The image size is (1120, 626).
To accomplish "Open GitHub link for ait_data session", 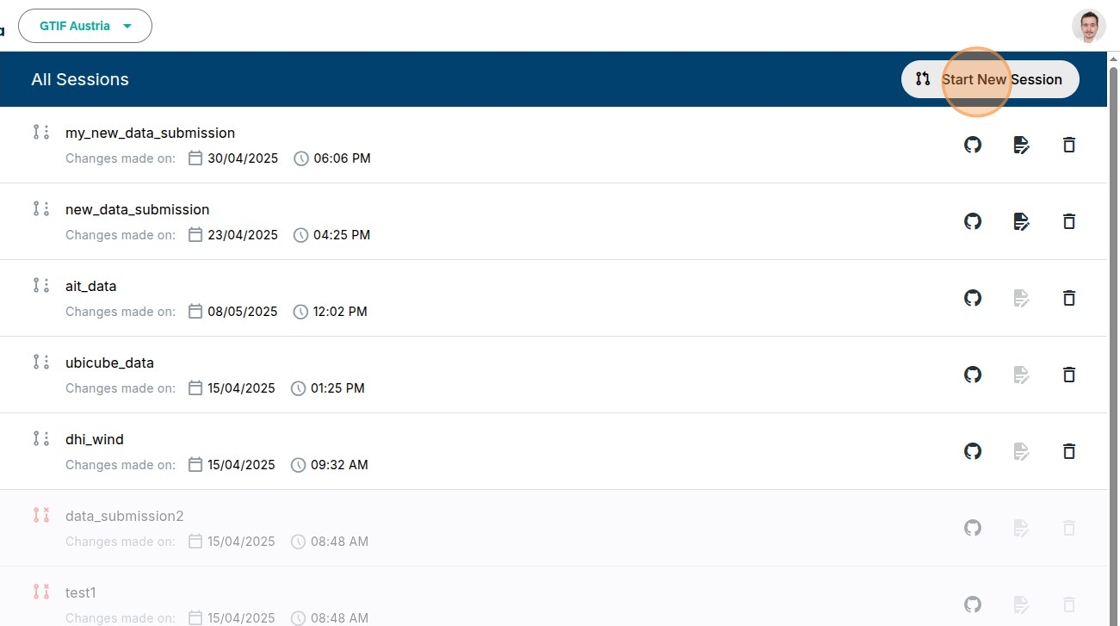I will [x=972, y=298].
